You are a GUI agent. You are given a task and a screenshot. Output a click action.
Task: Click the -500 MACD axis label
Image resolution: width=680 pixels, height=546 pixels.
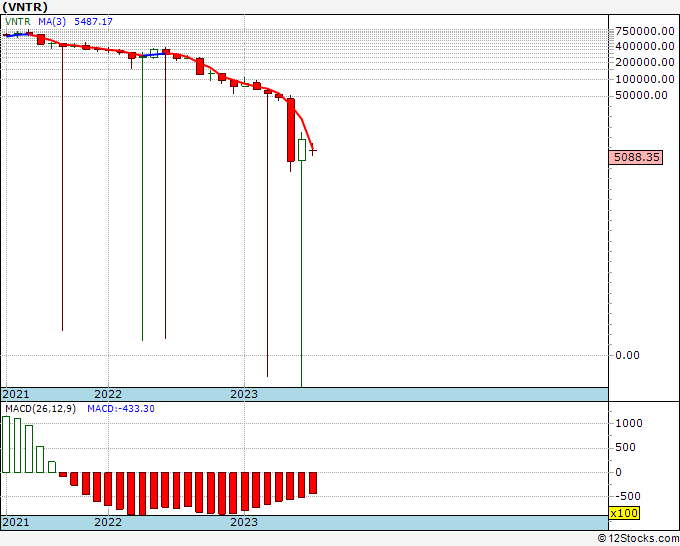pyautogui.click(x=628, y=496)
